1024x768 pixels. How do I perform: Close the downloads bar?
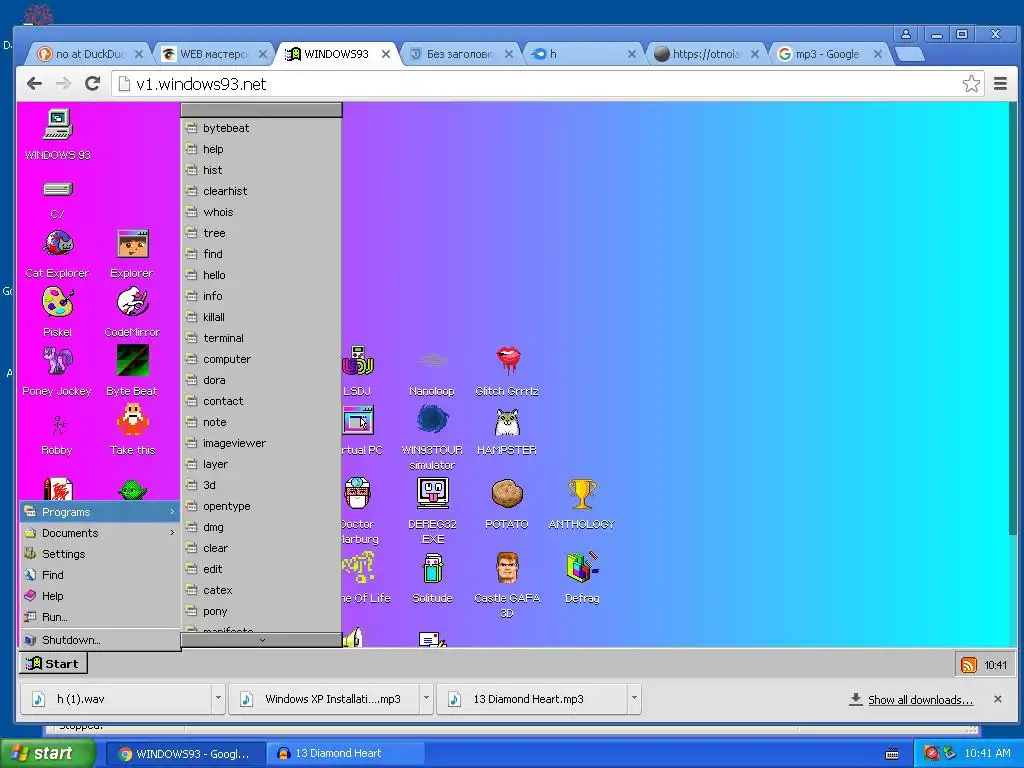click(x=998, y=699)
